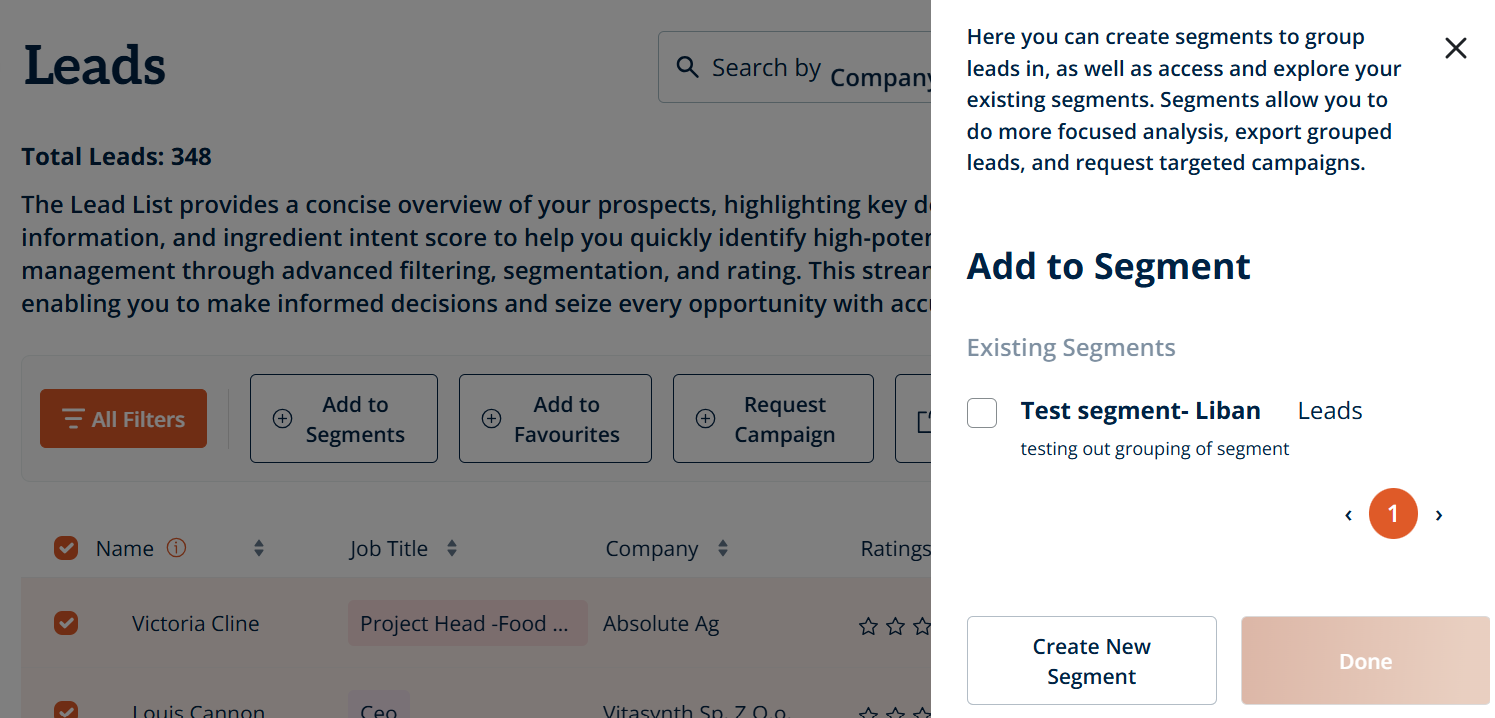This screenshot has width=1495, height=718.
Task: Click plus icon on Add to Segments
Action: tap(283, 419)
